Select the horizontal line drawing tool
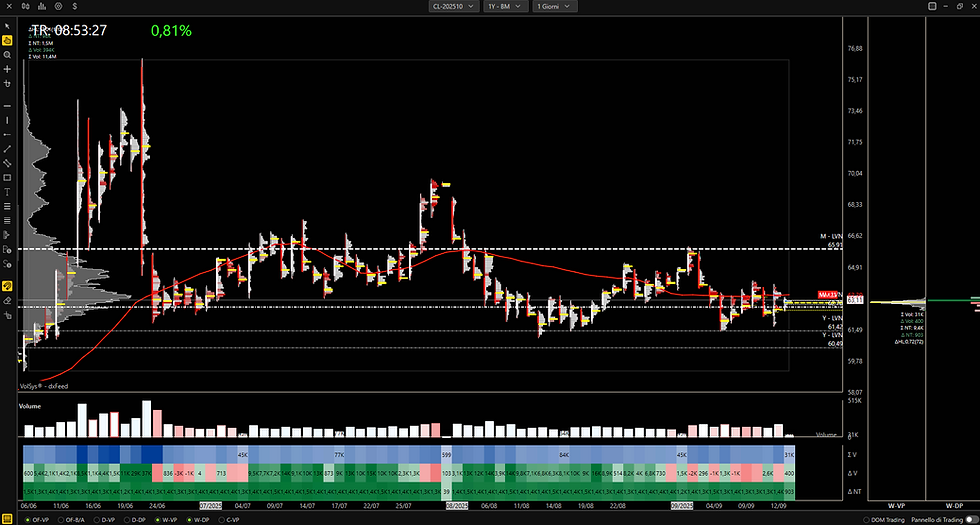This screenshot has height=525, width=980. point(7,106)
